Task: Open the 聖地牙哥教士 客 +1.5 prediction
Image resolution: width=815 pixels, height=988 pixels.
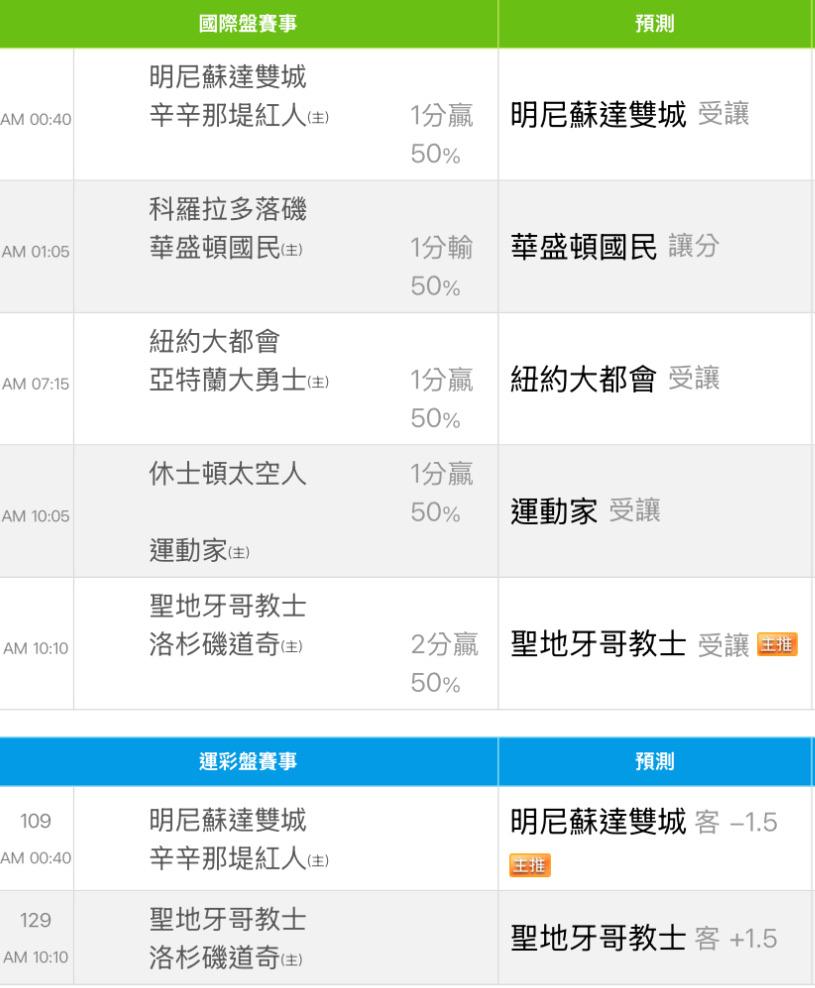Action: [x=644, y=938]
